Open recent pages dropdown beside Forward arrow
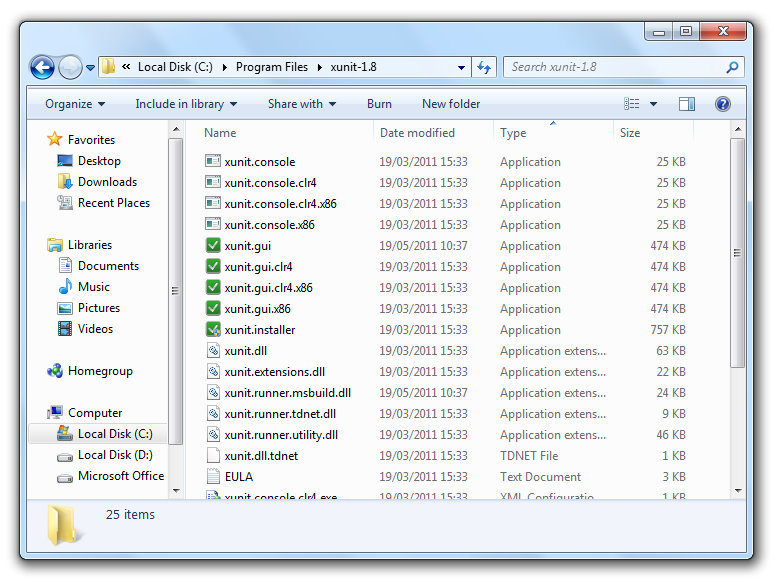 (90, 67)
